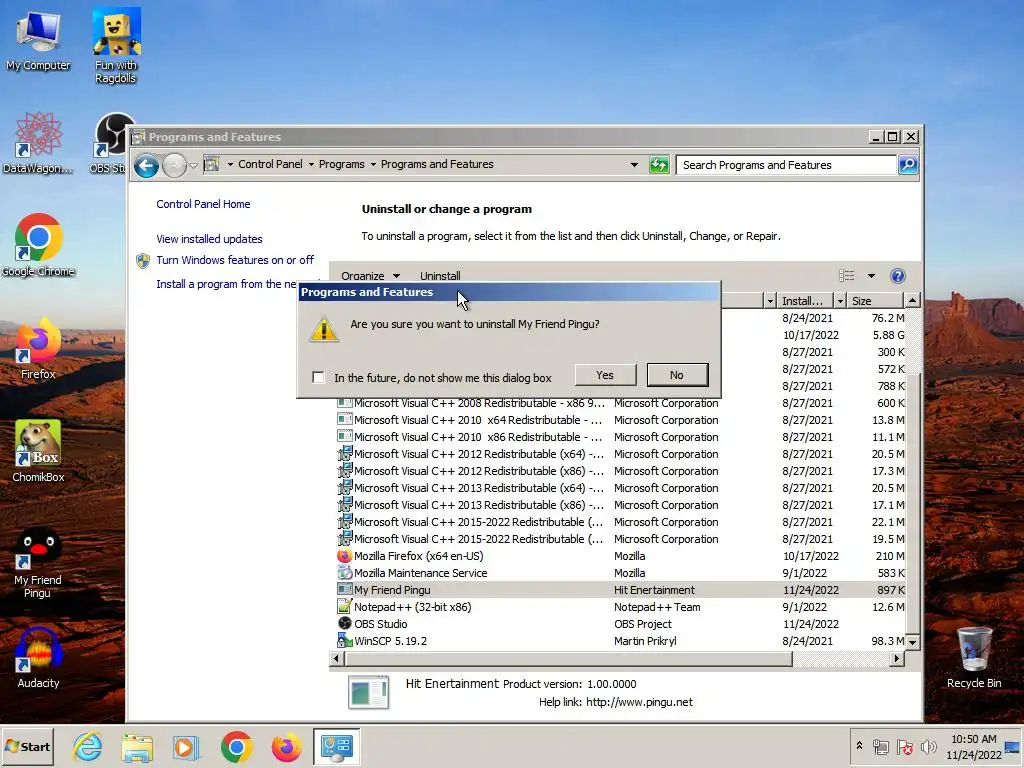Change view with the views icon
Screen dimensions: 1024x768
click(846, 276)
